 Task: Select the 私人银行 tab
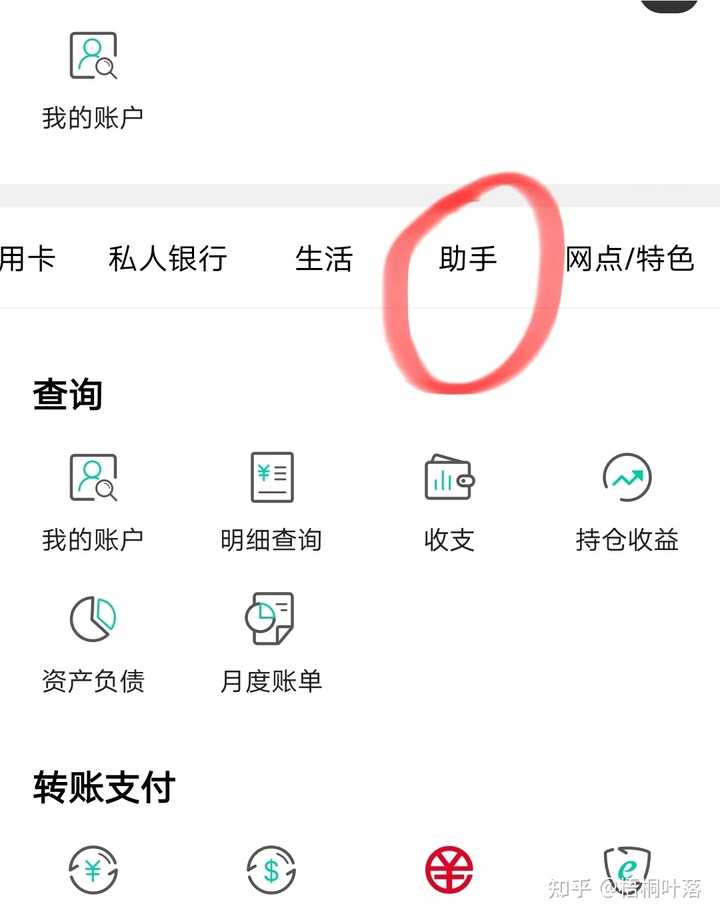tap(168, 258)
